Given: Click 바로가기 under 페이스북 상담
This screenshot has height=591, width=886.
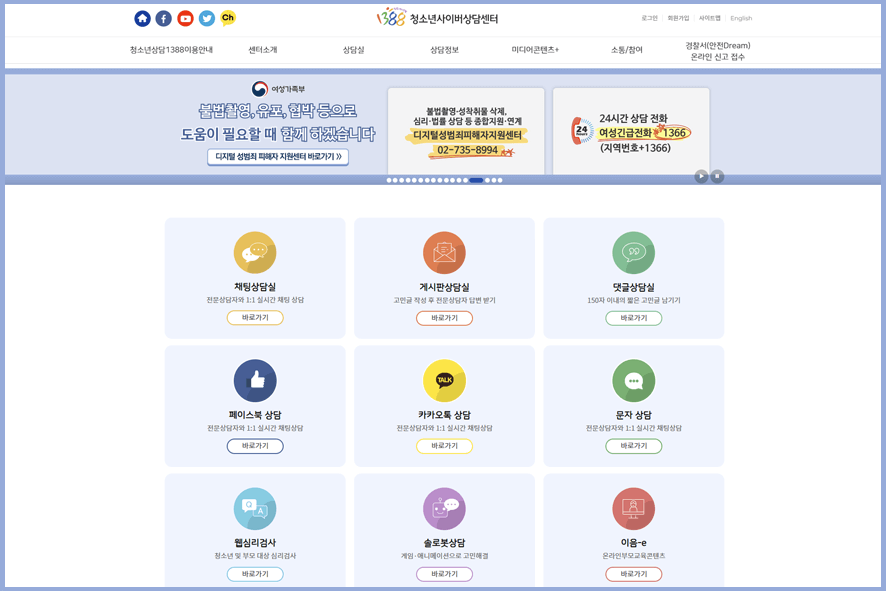Looking at the screenshot, I should tap(255, 446).
